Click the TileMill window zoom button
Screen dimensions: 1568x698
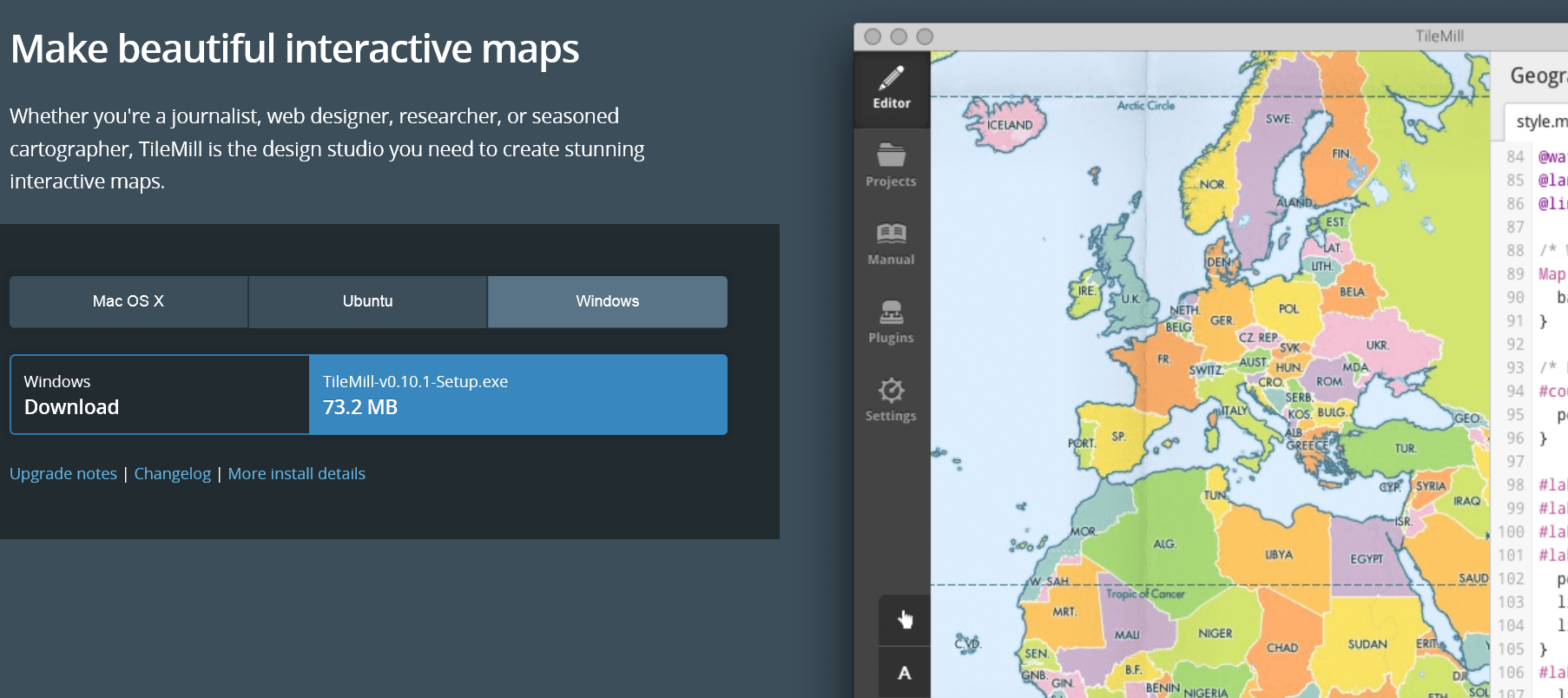[x=925, y=36]
